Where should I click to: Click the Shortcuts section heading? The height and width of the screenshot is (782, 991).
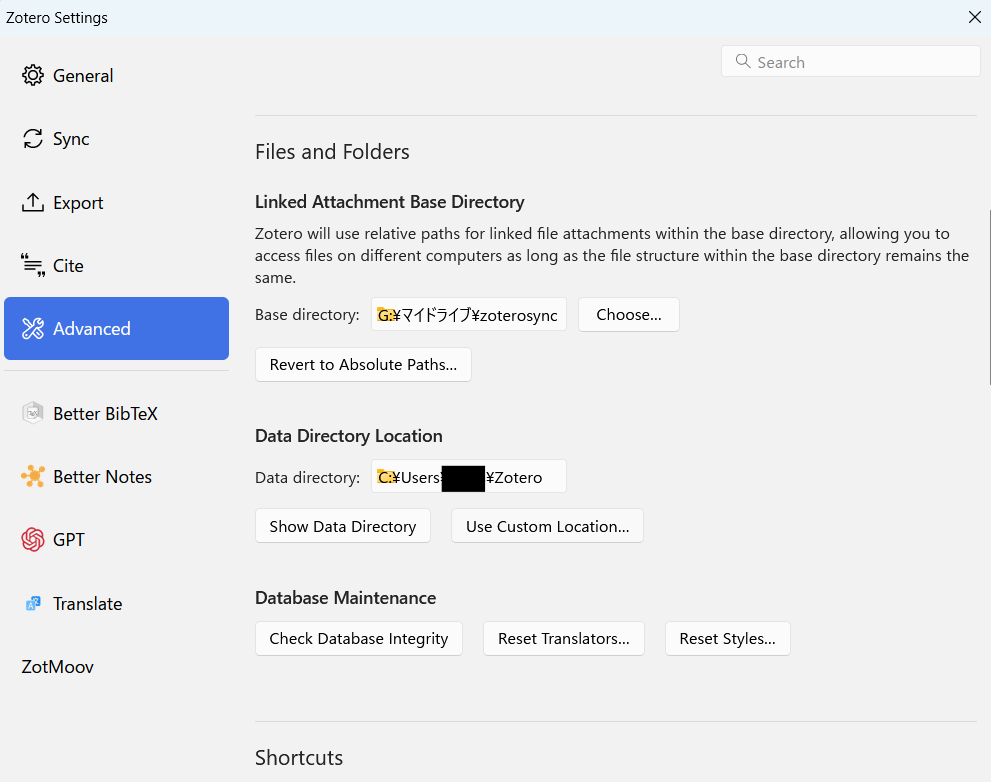(299, 757)
